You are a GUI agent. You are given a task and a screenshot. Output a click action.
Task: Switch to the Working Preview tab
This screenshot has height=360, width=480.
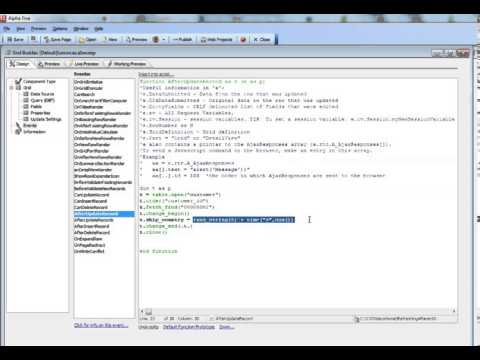pos(127,64)
